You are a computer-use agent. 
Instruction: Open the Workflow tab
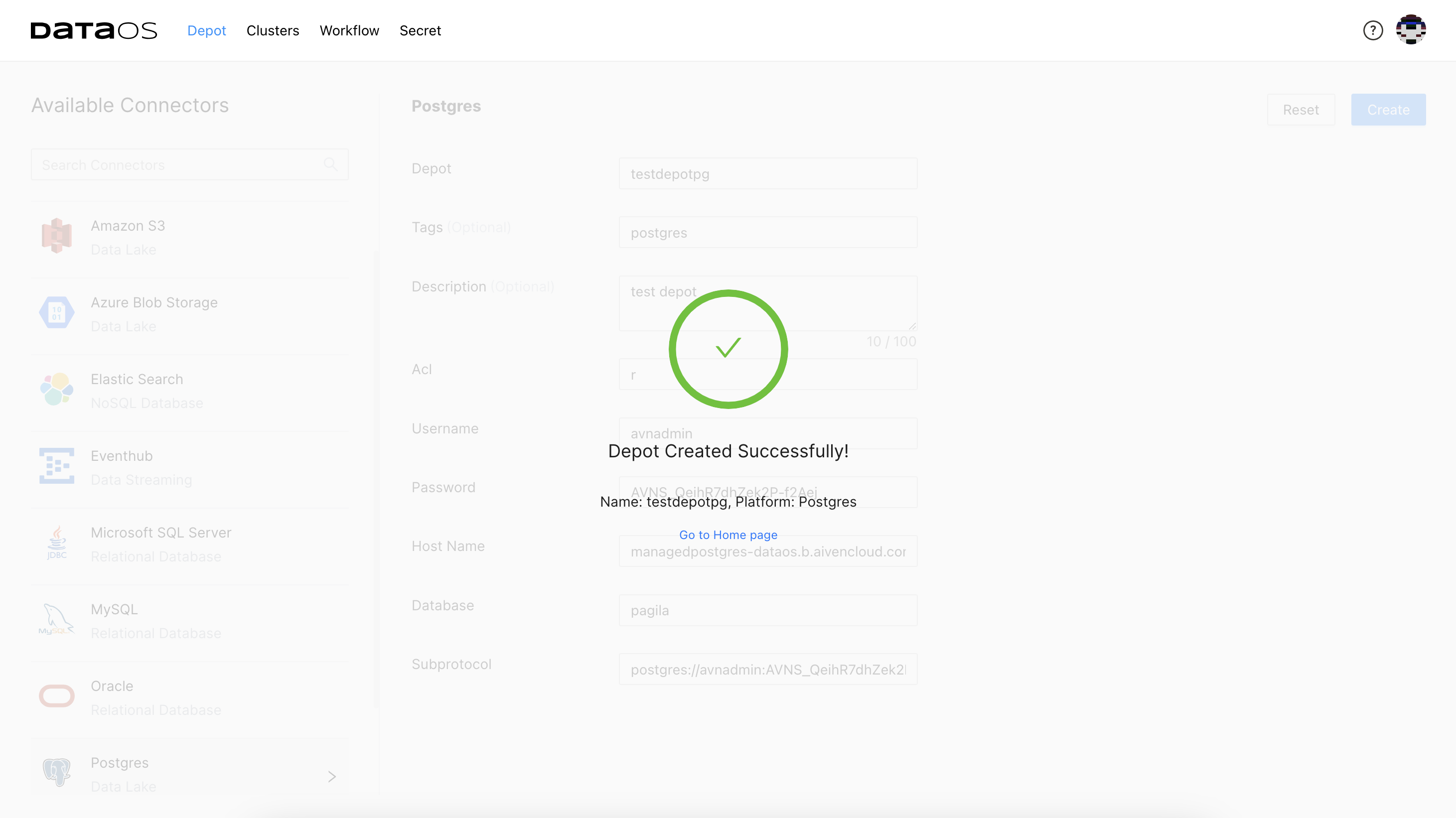click(x=349, y=30)
